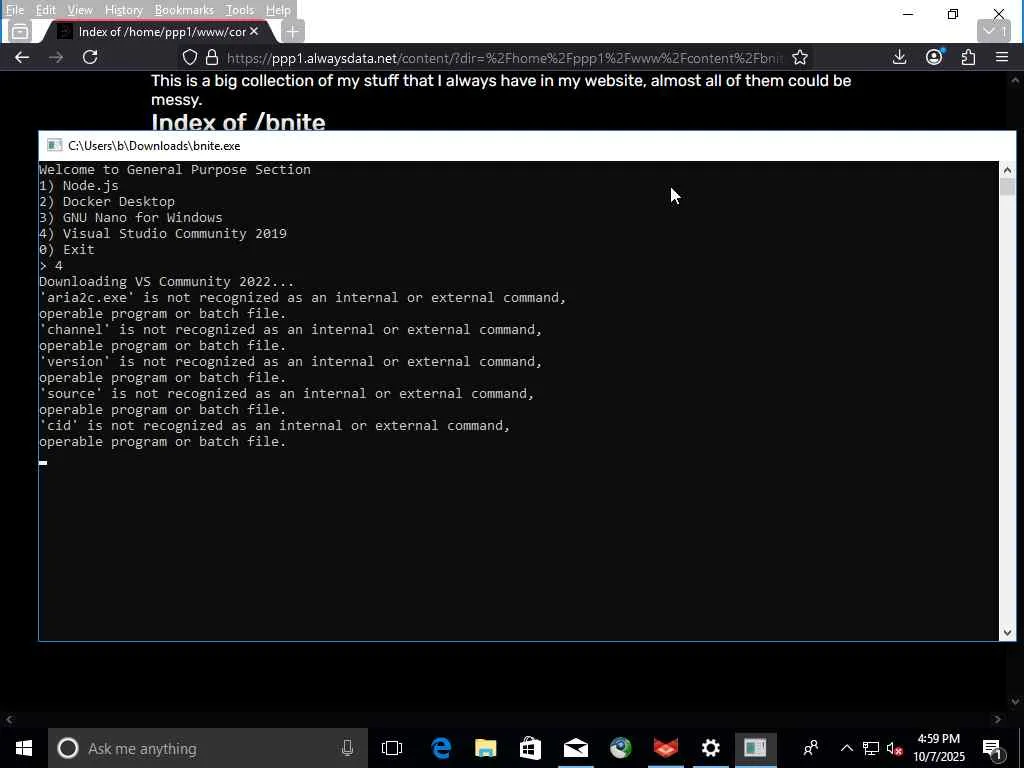Screen dimensions: 1024x768
Task: Click the Cortana 'Ask me anything' search box
Action: tap(208, 748)
